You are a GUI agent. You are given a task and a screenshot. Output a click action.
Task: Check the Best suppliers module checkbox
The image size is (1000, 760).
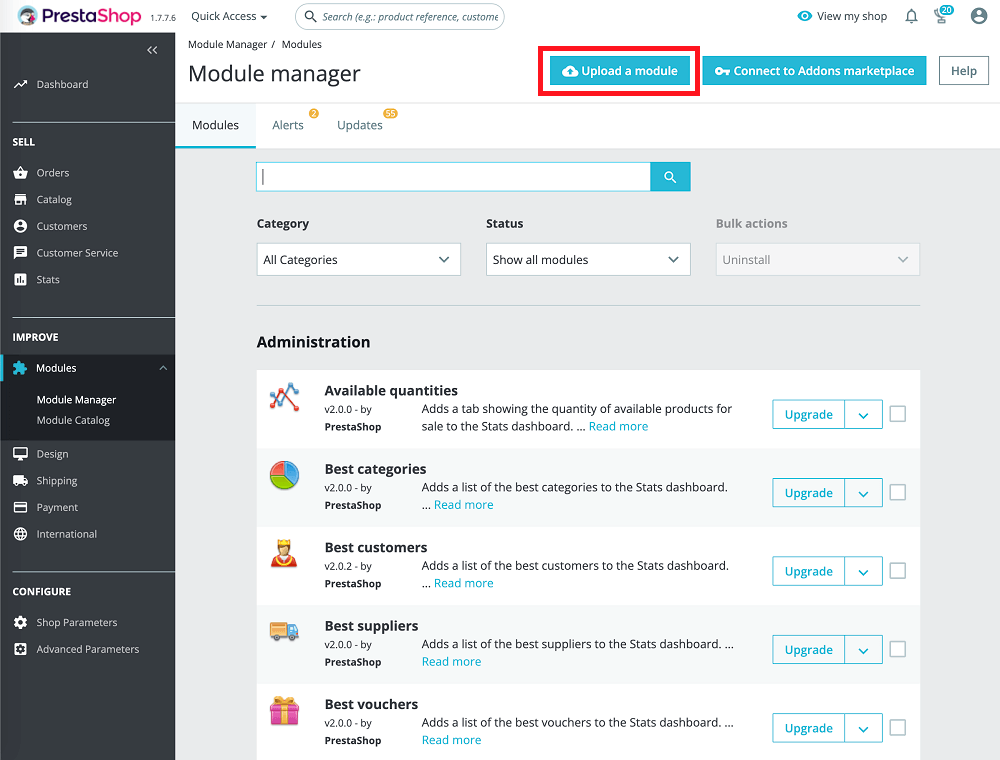(898, 649)
